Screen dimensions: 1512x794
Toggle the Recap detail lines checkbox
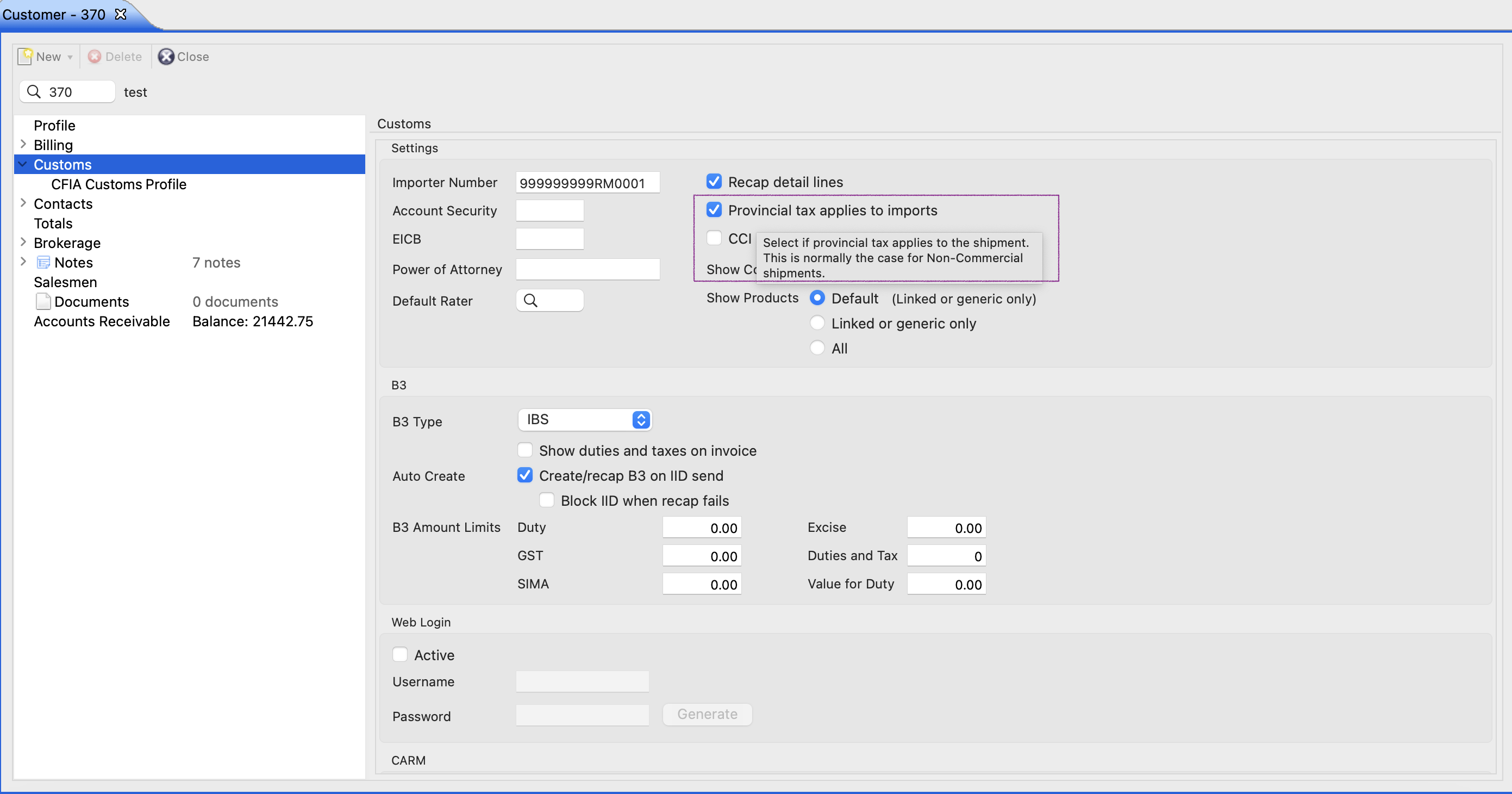coord(714,182)
